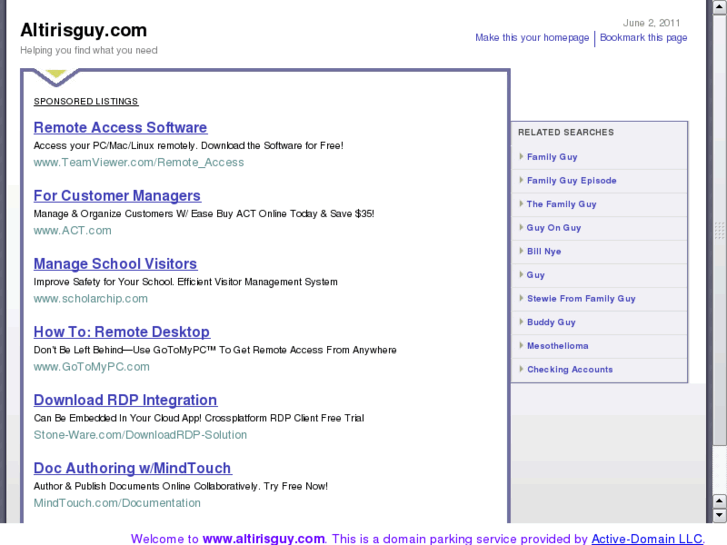This screenshot has height=545, width=727.
Task: Click the vertical scrollbar thumb
Action: point(720,230)
